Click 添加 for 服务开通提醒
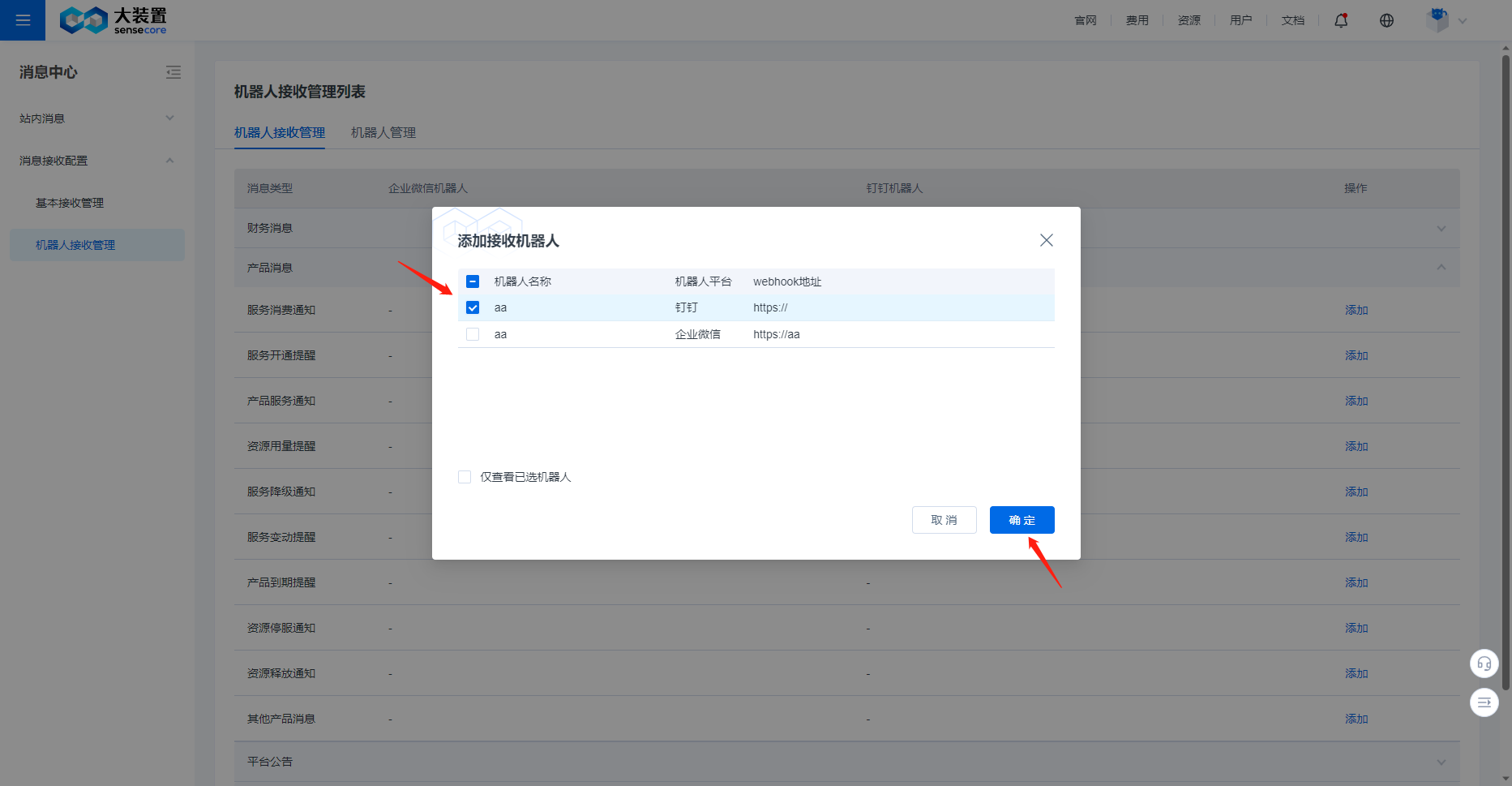The height and width of the screenshot is (786, 1512). click(1356, 355)
